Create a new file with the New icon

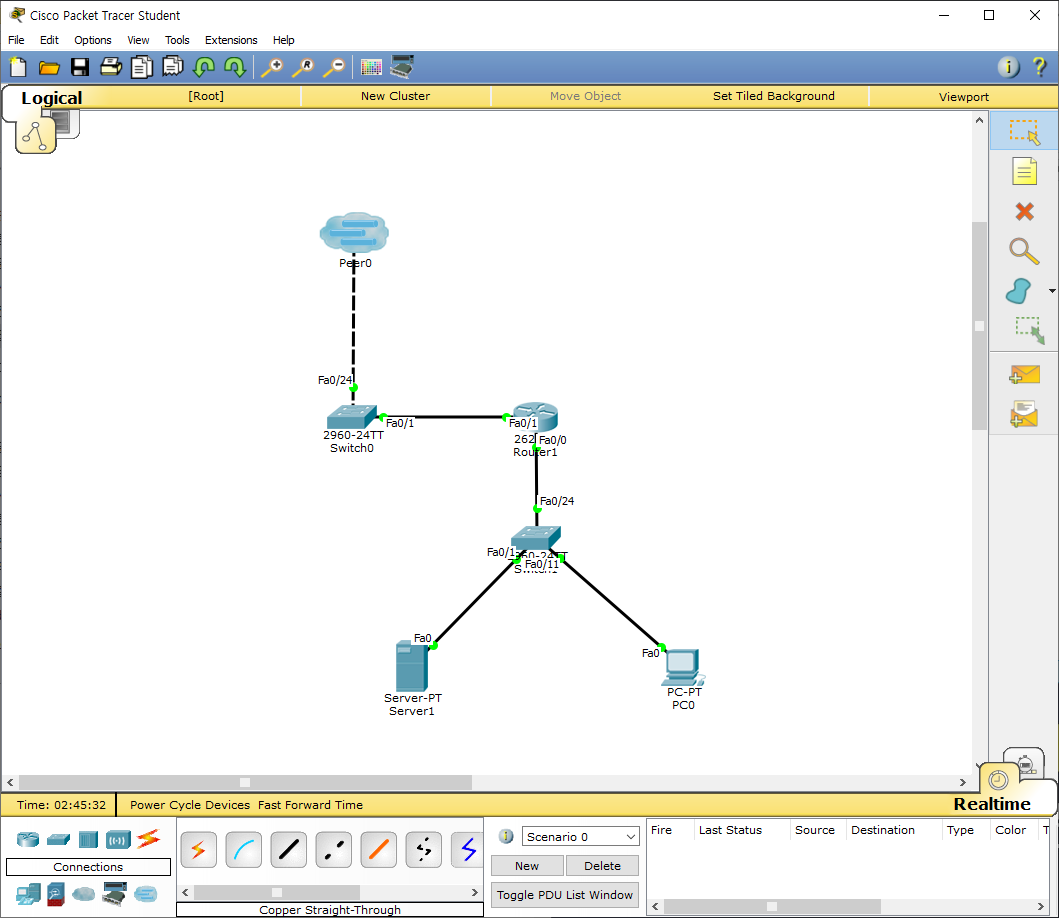click(x=18, y=67)
